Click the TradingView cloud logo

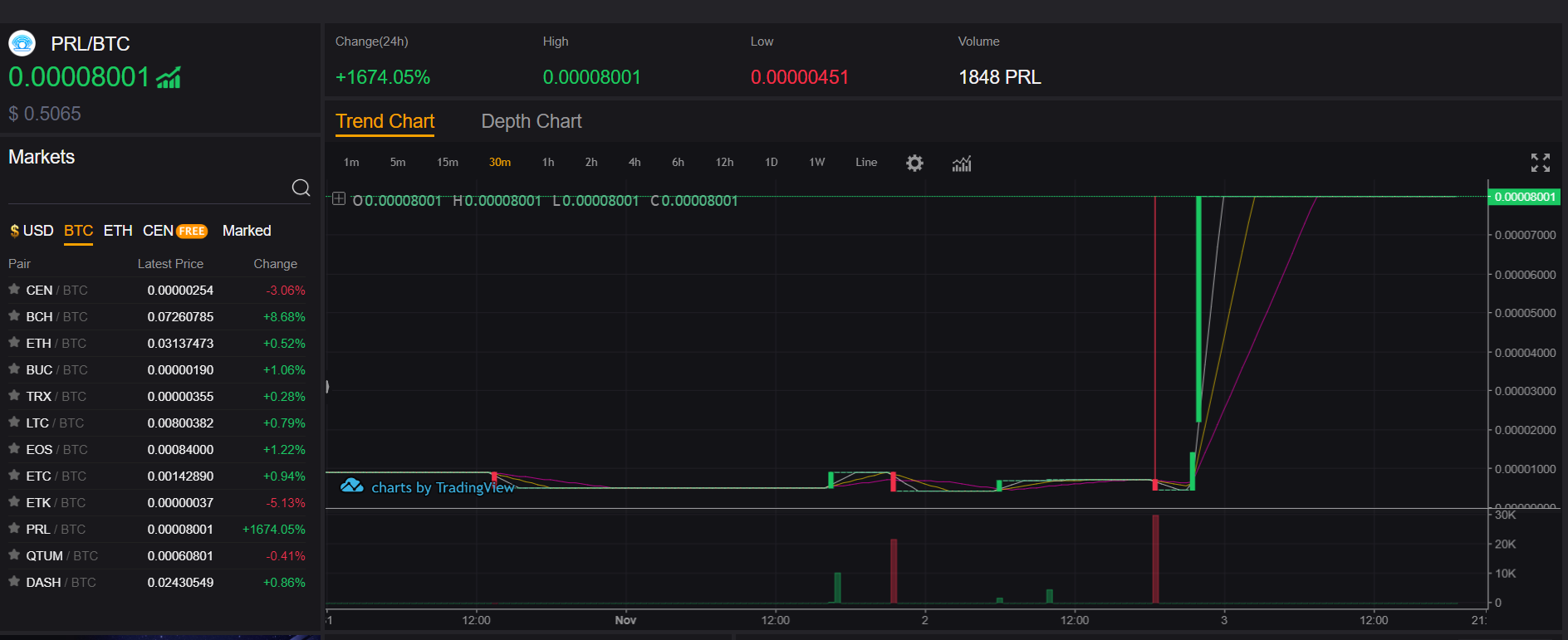[352, 486]
